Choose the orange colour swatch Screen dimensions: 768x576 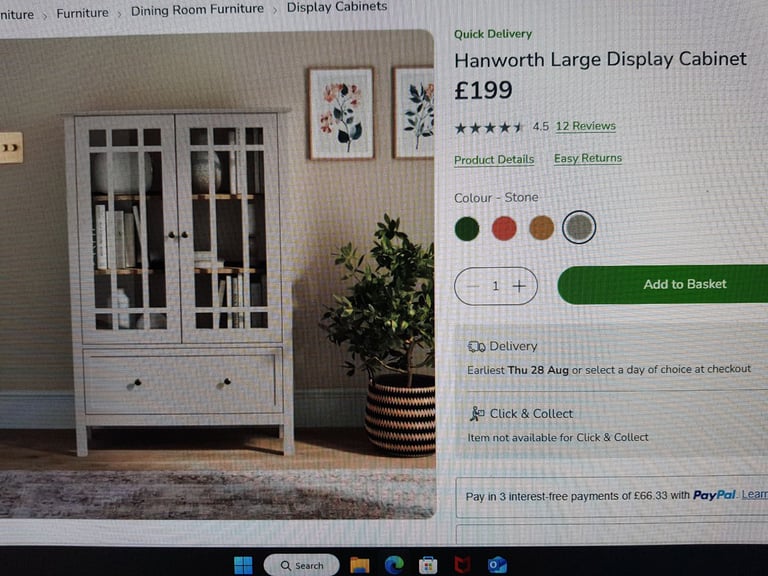coord(541,228)
